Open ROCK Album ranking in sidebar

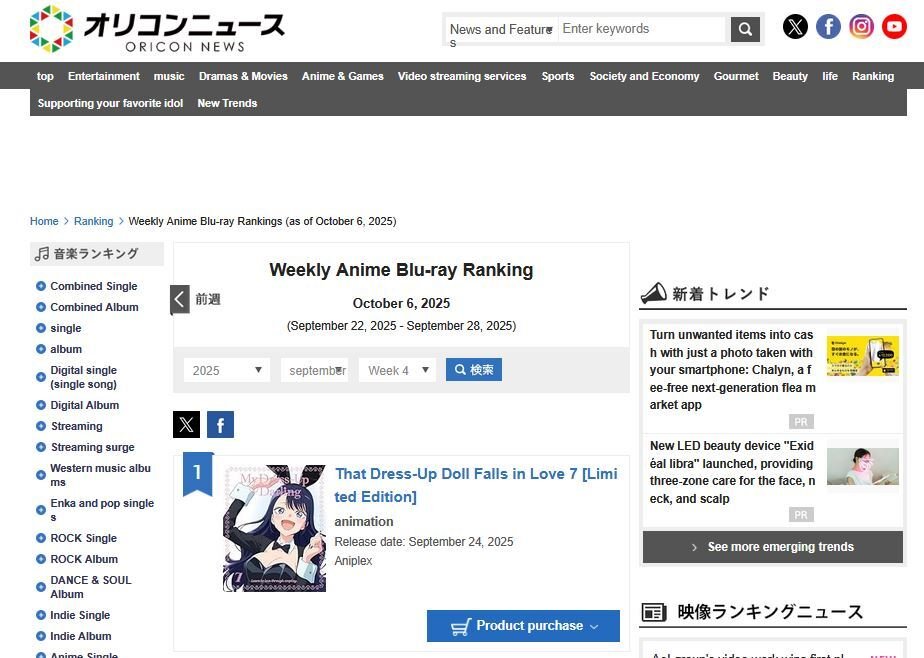pyautogui.click(x=84, y=559)
